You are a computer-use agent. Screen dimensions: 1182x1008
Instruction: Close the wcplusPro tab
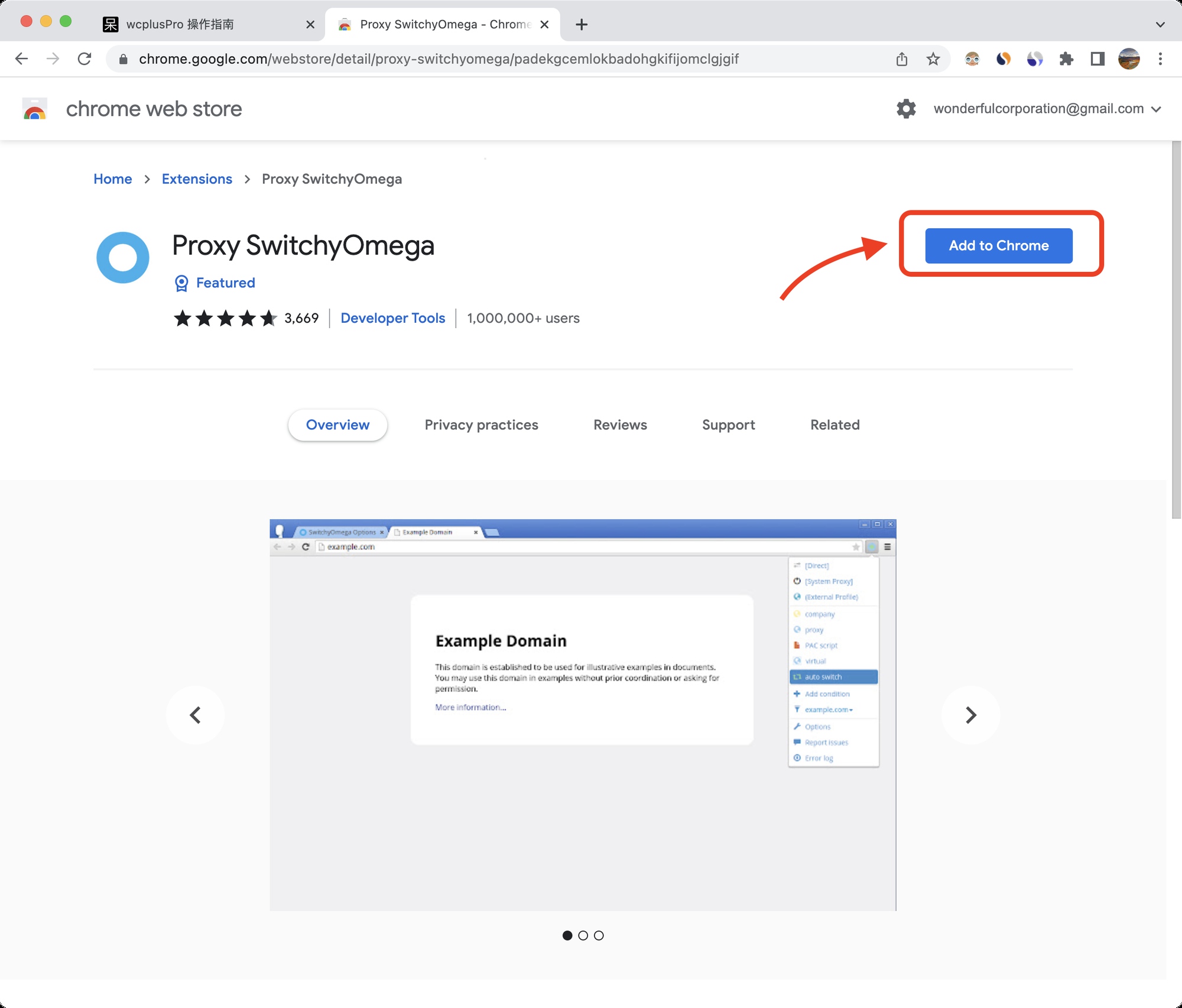pos(310,24)
